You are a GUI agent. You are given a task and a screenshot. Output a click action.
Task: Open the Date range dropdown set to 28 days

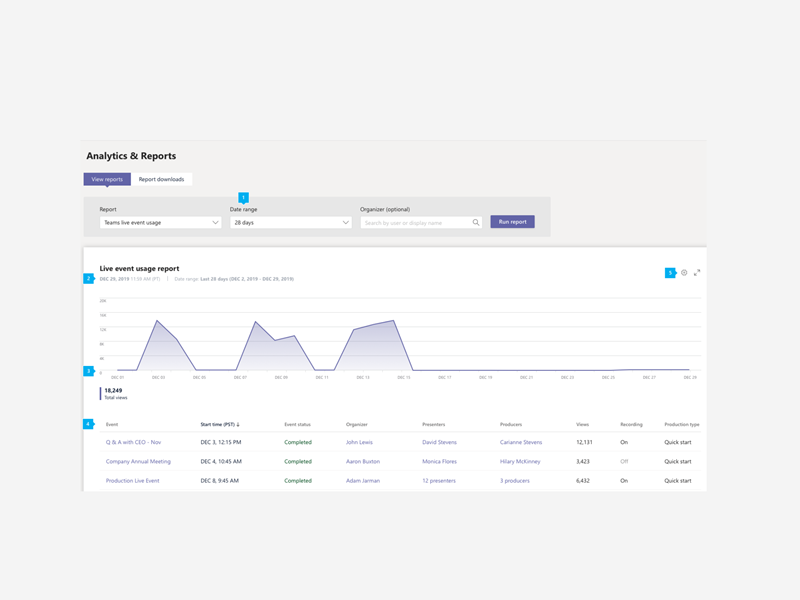tap(290, 223)
